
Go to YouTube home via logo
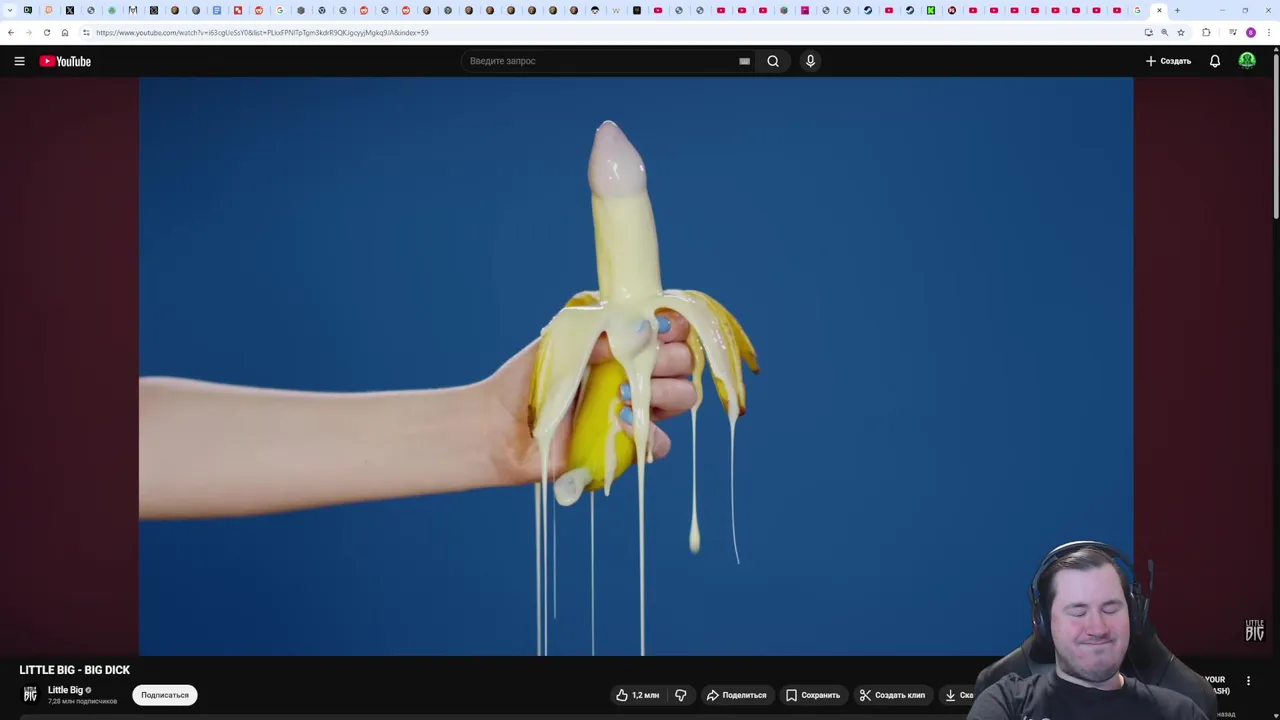(65, 61)
